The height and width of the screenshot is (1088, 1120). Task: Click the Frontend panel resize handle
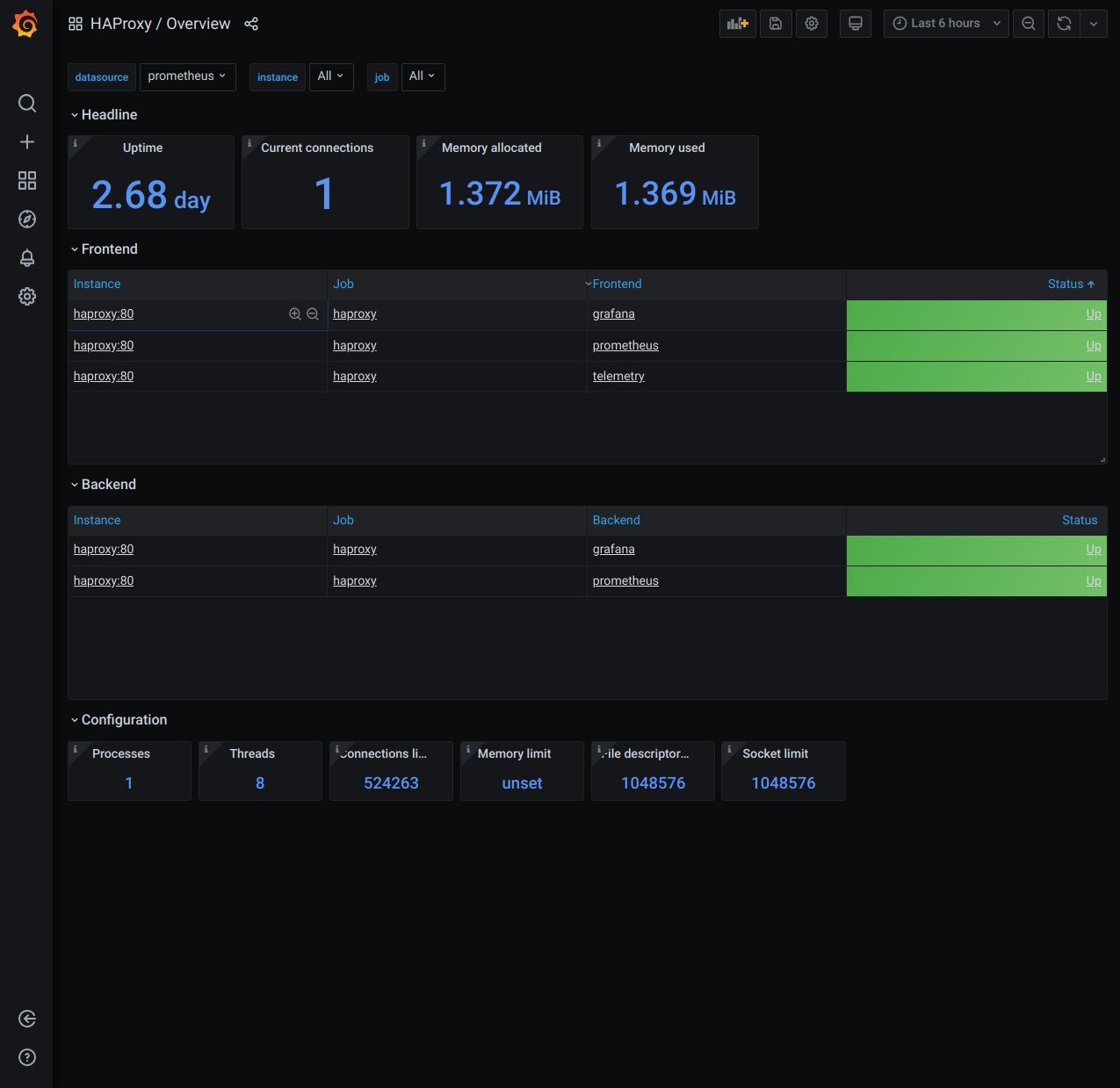coord(1102,459)
